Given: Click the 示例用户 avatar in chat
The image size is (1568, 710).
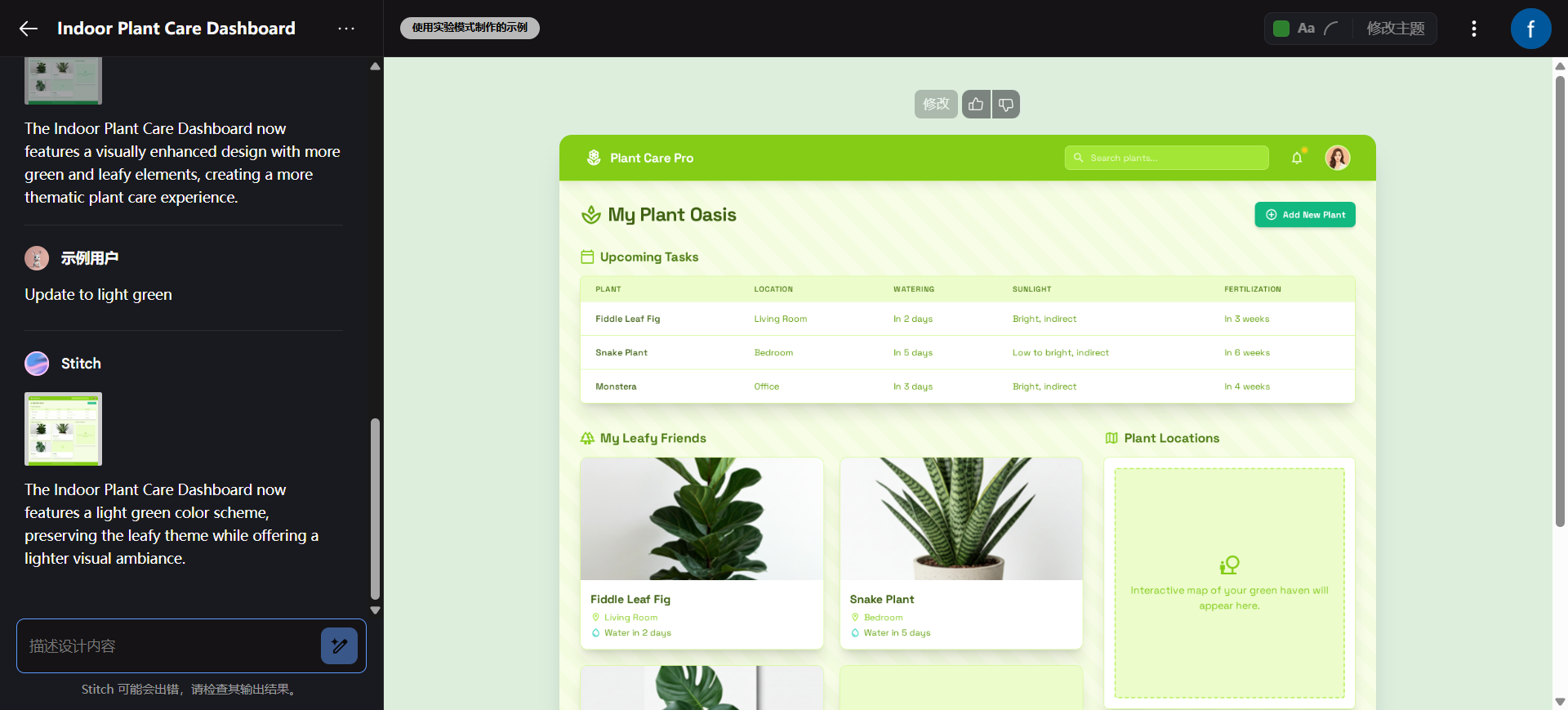Looking at the screenshot, I should [x=37, y=258].
